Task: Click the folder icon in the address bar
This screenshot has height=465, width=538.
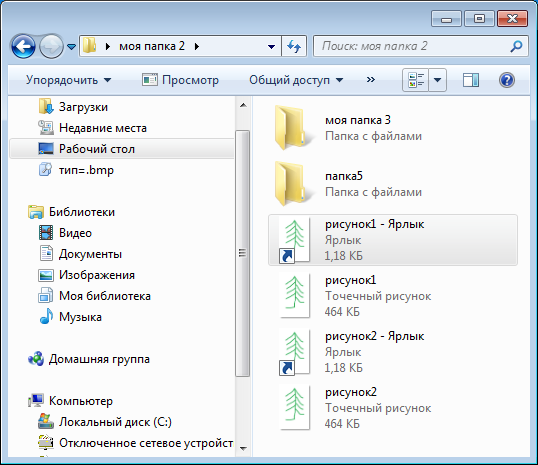Action: coord(90,46)
